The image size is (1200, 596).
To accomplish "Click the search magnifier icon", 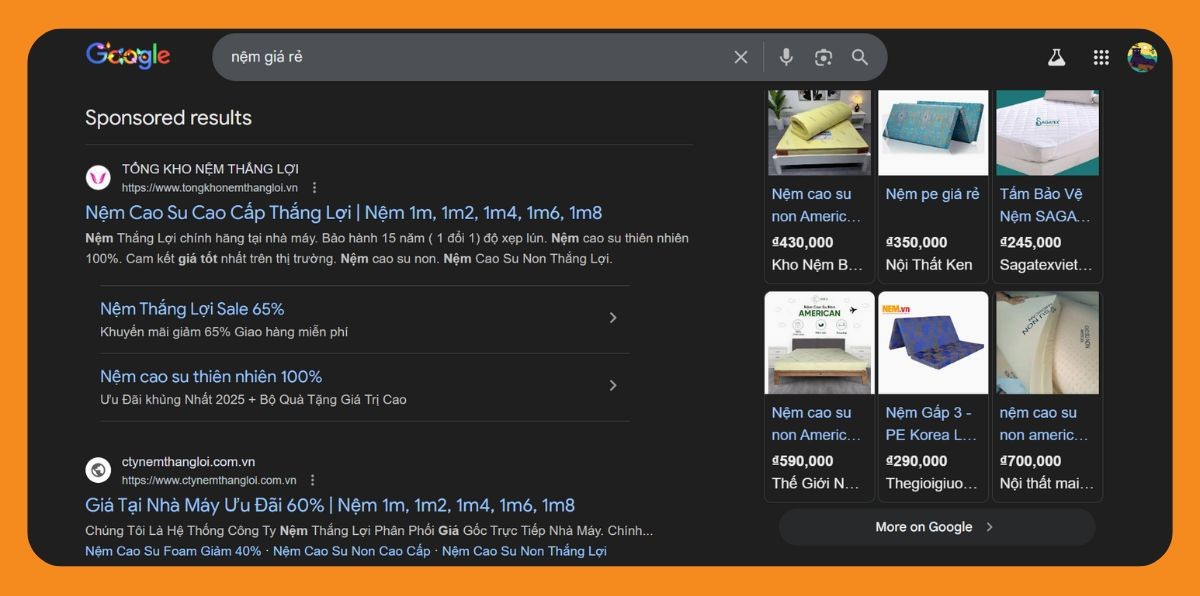I will [x=860, y=57].
